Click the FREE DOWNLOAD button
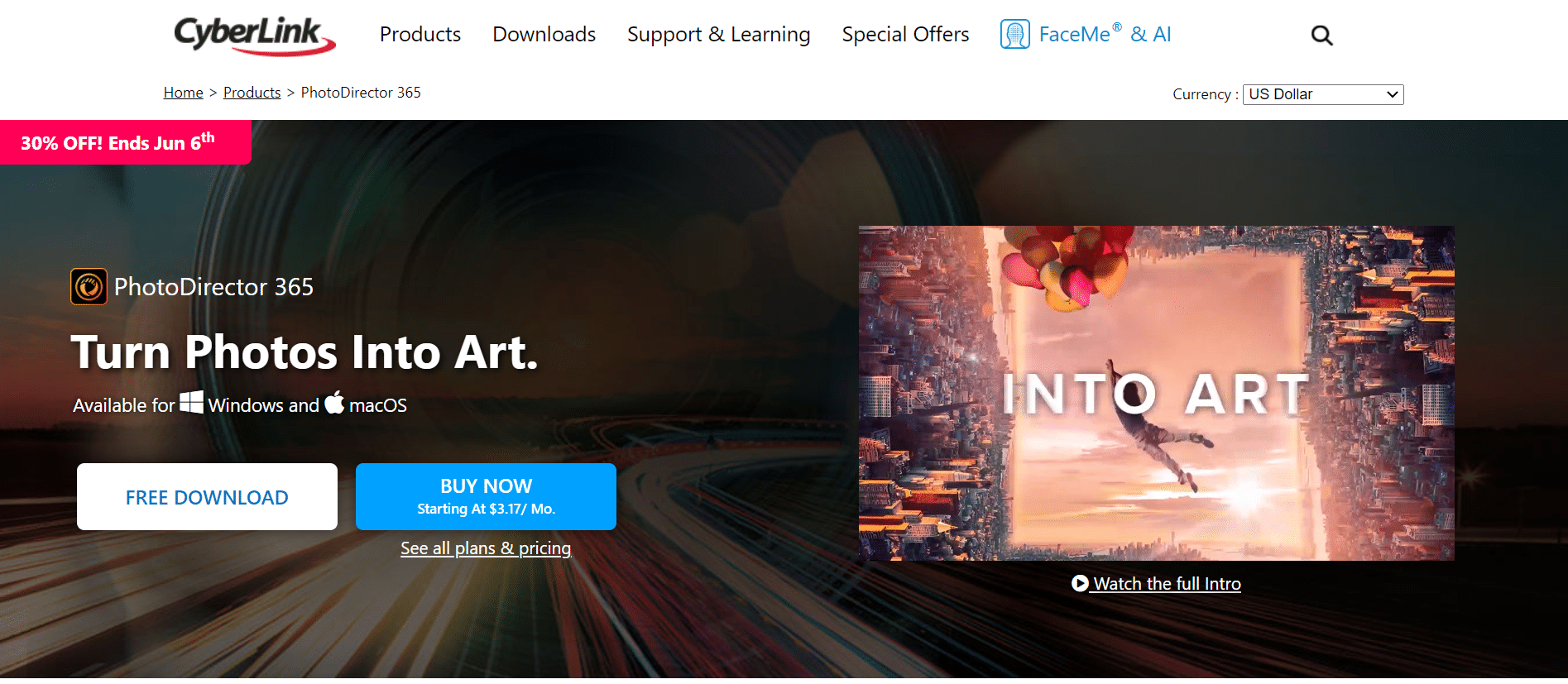The image size is (1568, 684). coord(207,496)
